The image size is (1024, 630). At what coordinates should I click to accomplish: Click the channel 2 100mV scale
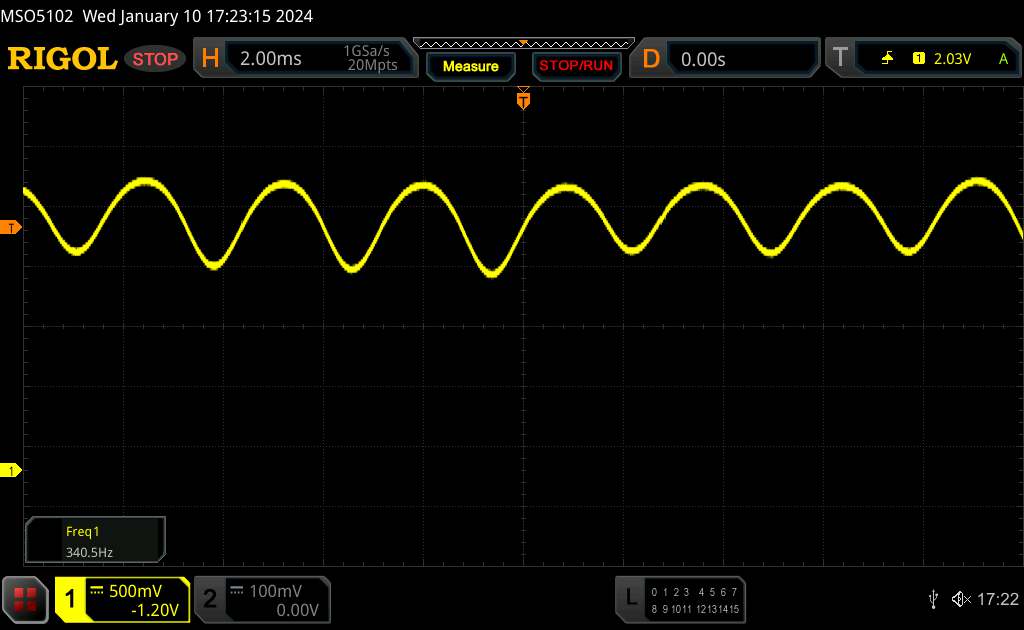276,591
